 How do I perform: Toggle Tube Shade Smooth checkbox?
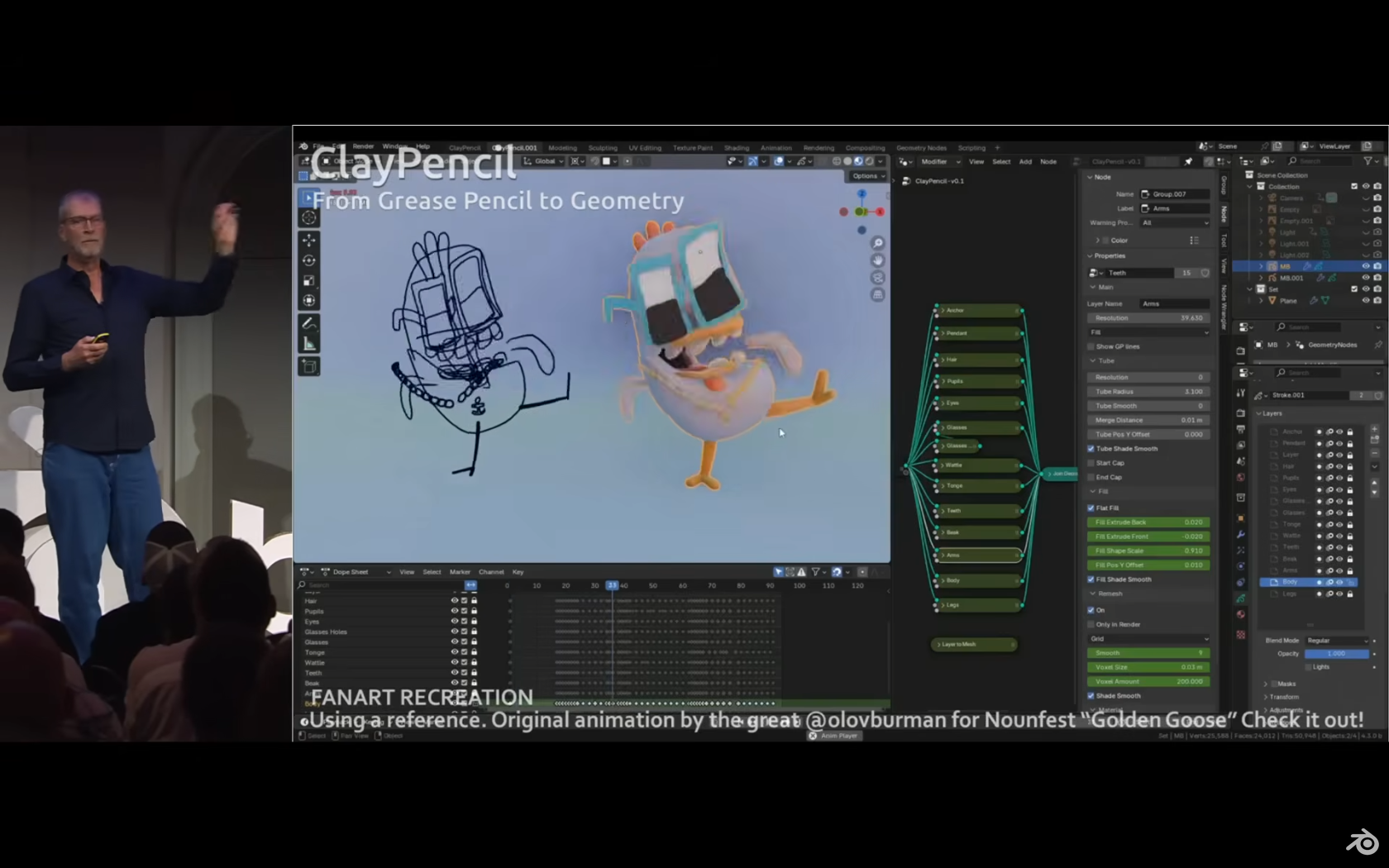1091,449
